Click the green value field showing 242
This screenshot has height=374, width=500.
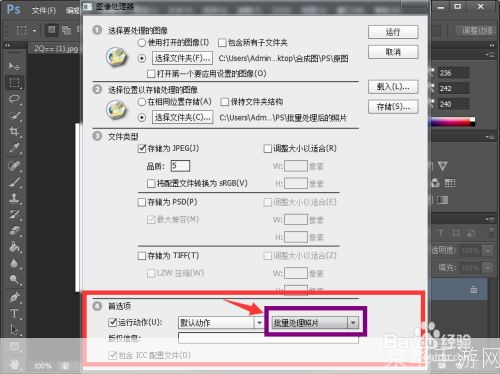(453, 88)
